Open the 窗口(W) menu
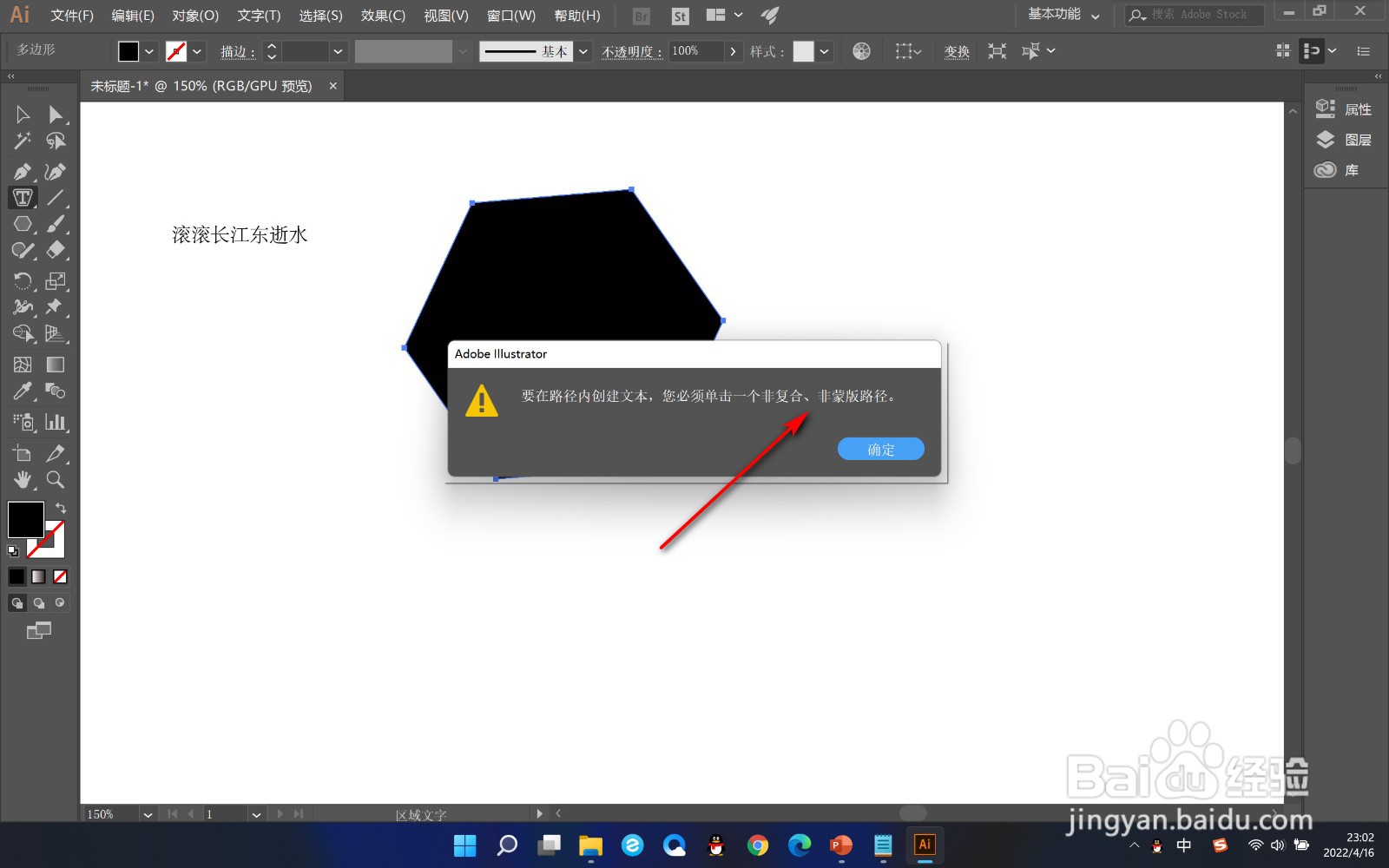 tap(511, 16)
